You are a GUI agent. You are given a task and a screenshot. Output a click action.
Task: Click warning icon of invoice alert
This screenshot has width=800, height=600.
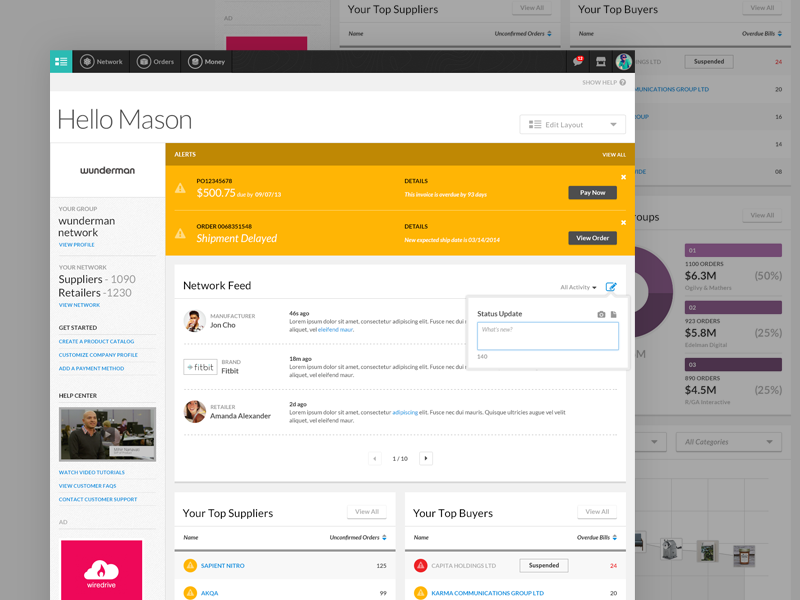tap(180, 188)
